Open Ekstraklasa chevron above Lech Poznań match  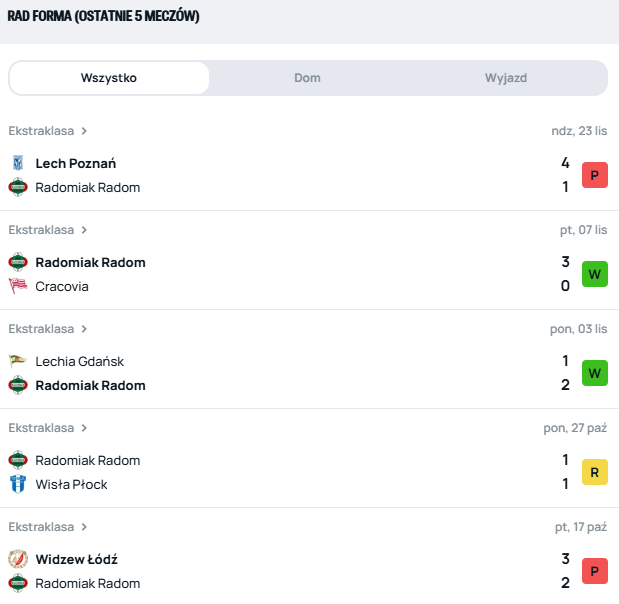pyautogui.click(x=84, y=131)
